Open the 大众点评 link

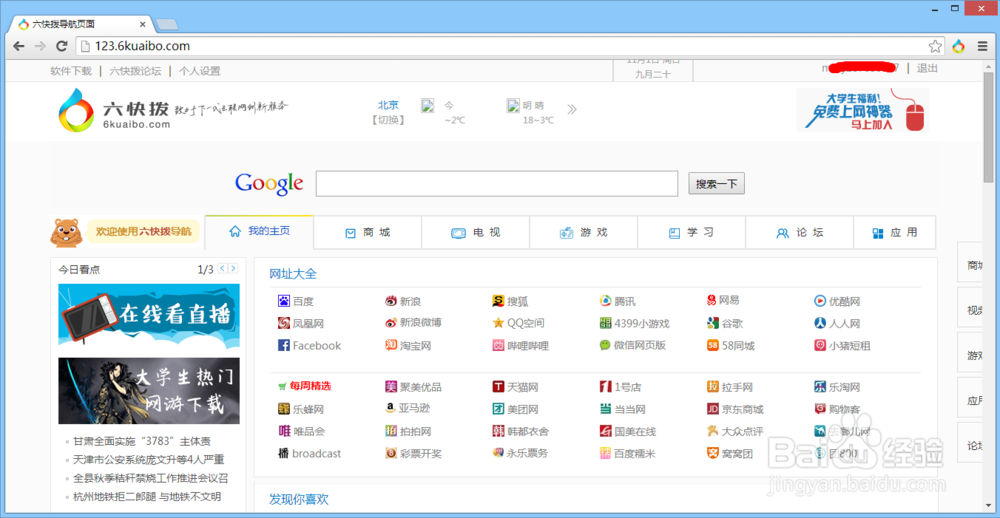[742, 432]
